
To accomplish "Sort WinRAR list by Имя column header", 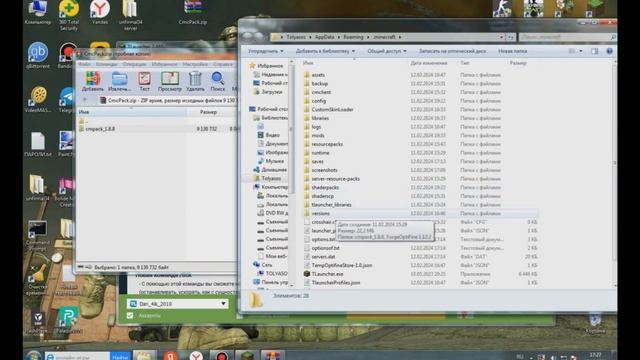I will (131, 112).
